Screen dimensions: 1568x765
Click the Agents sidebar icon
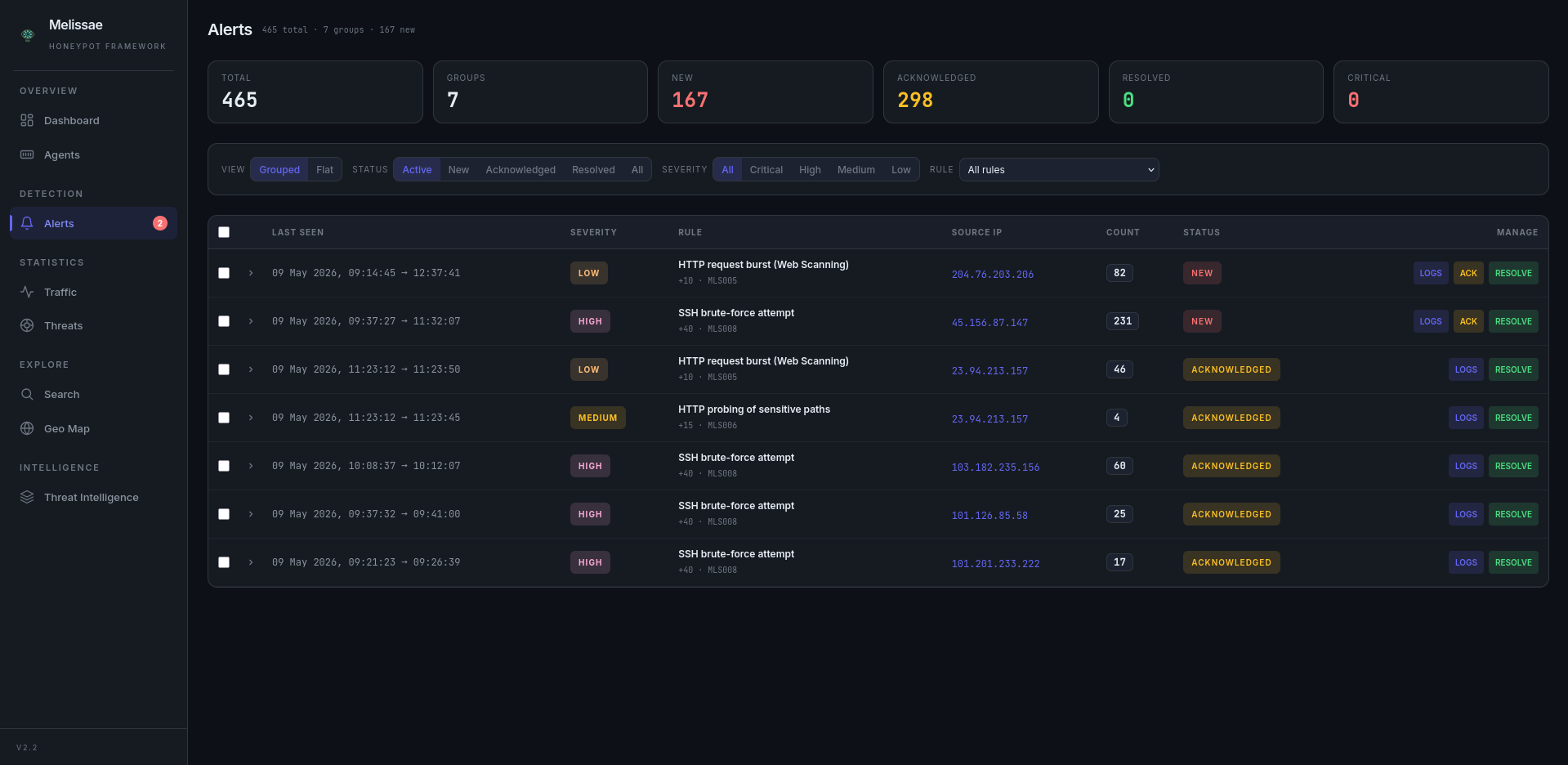pyautogui.click(x=27, y=154)
